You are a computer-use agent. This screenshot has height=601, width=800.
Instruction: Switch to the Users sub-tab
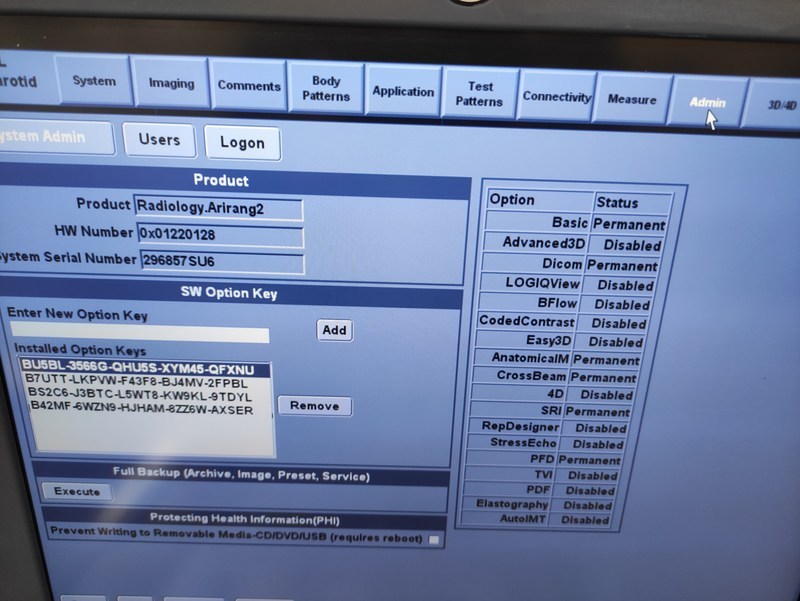(159, 140)
